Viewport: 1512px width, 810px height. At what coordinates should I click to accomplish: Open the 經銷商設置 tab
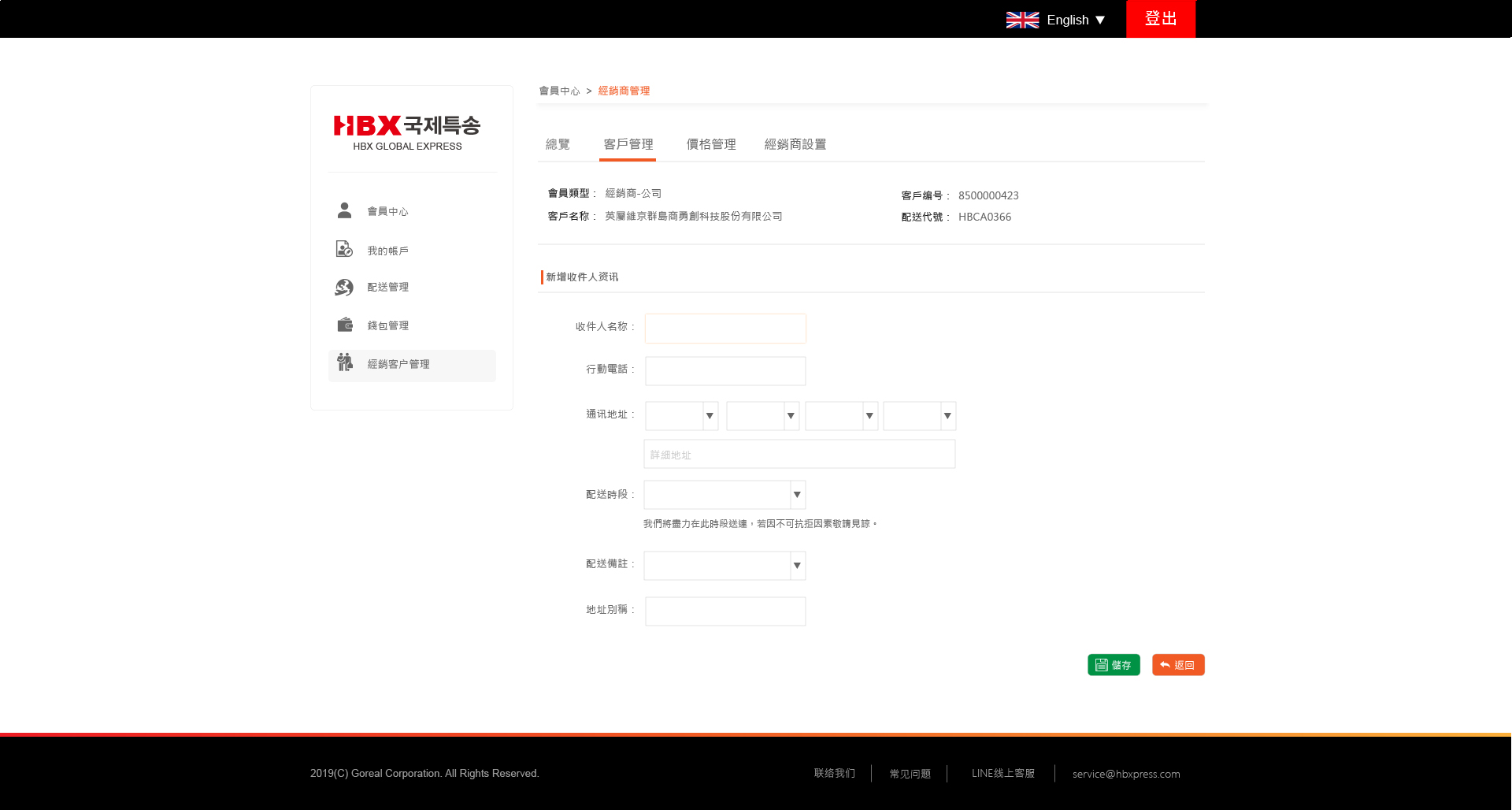point(795,144)
